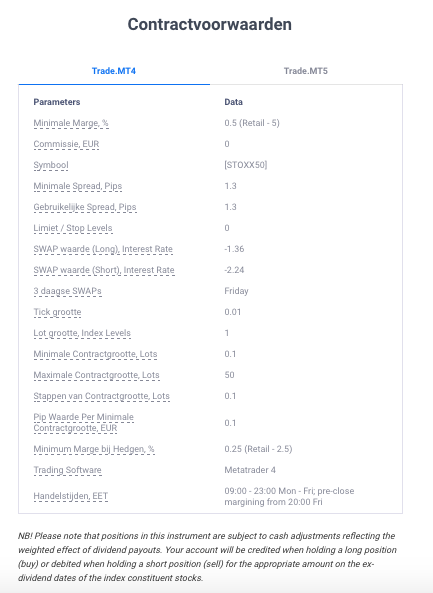Screen dimensions: 433x593
Task: Click the Tick grootte parameter label
Action: 57,312
